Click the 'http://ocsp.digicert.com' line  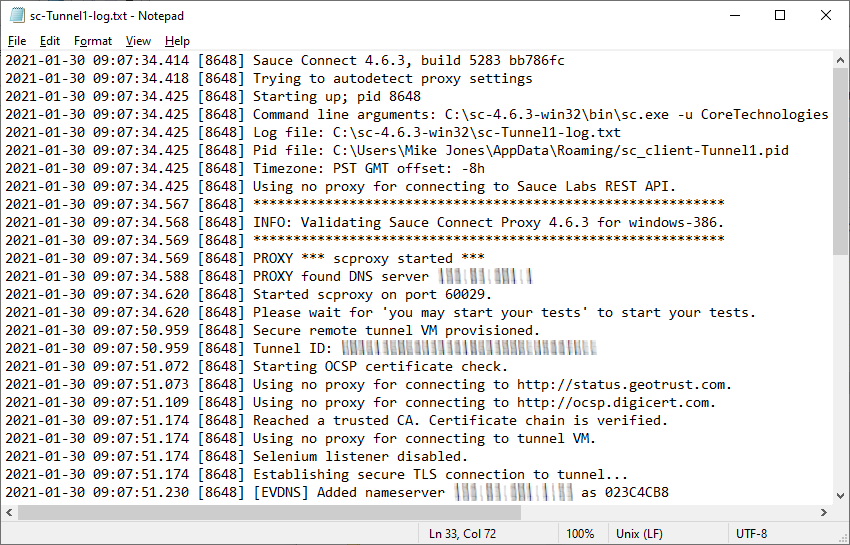361,402
